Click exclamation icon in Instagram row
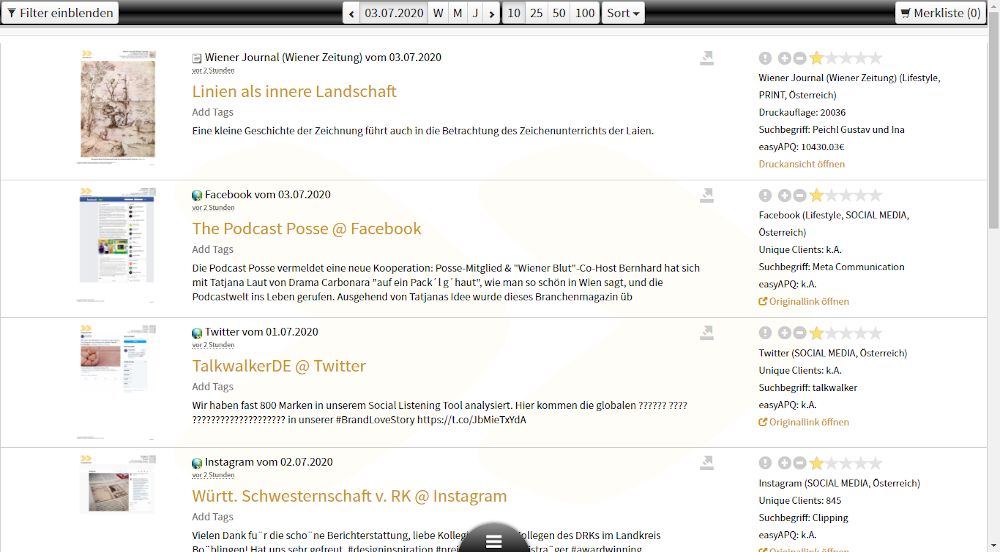1000x552 pixels. click(x=765, y=463)
